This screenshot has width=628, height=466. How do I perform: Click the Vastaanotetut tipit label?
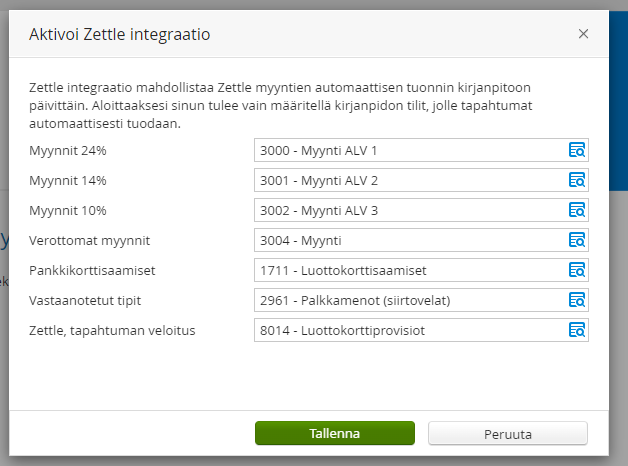pos(85,301)
